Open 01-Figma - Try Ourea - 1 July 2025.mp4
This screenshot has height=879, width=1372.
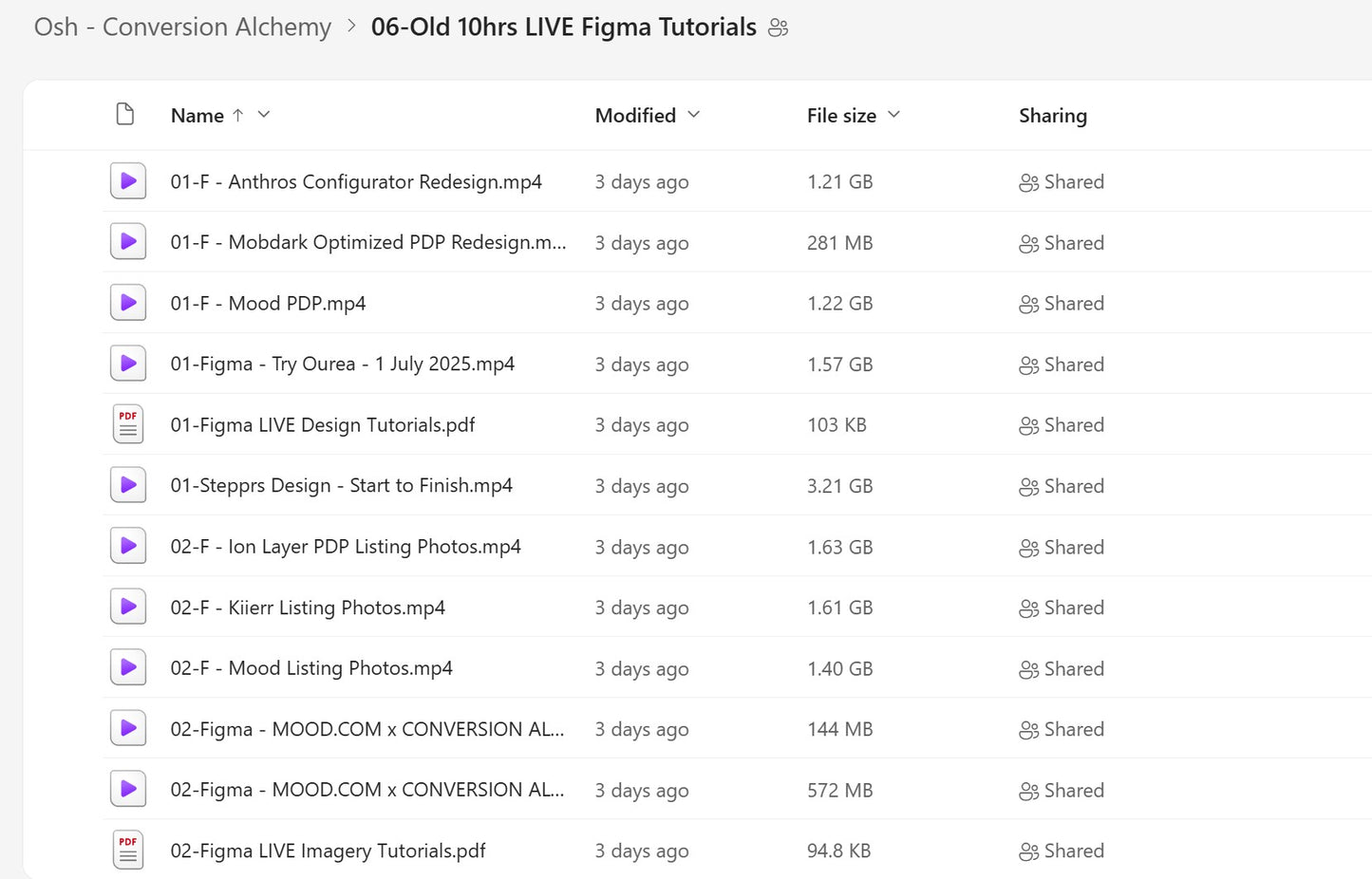tap(343, 364)
